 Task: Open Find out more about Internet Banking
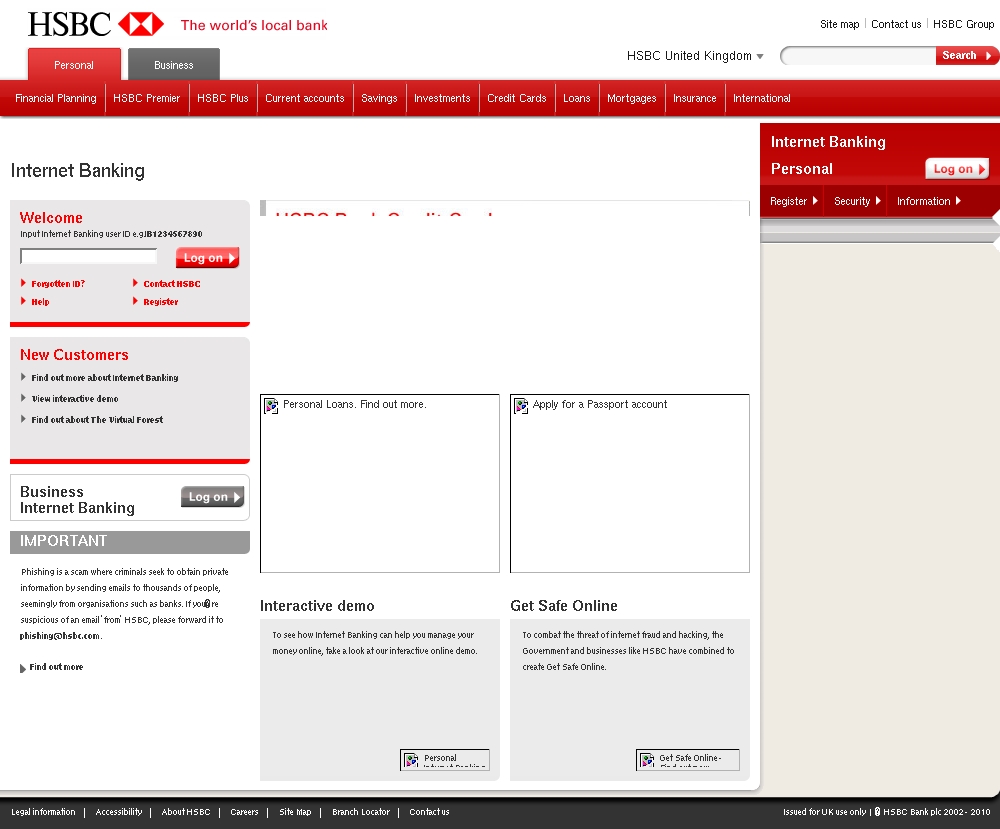pyautogui.click(x=105, y=378)
